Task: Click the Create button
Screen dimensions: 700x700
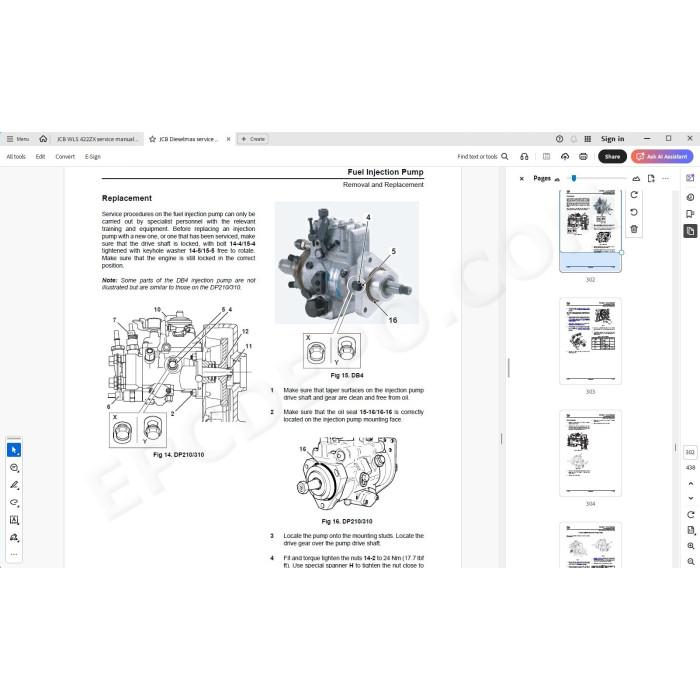Action: (x=253, y=139)
